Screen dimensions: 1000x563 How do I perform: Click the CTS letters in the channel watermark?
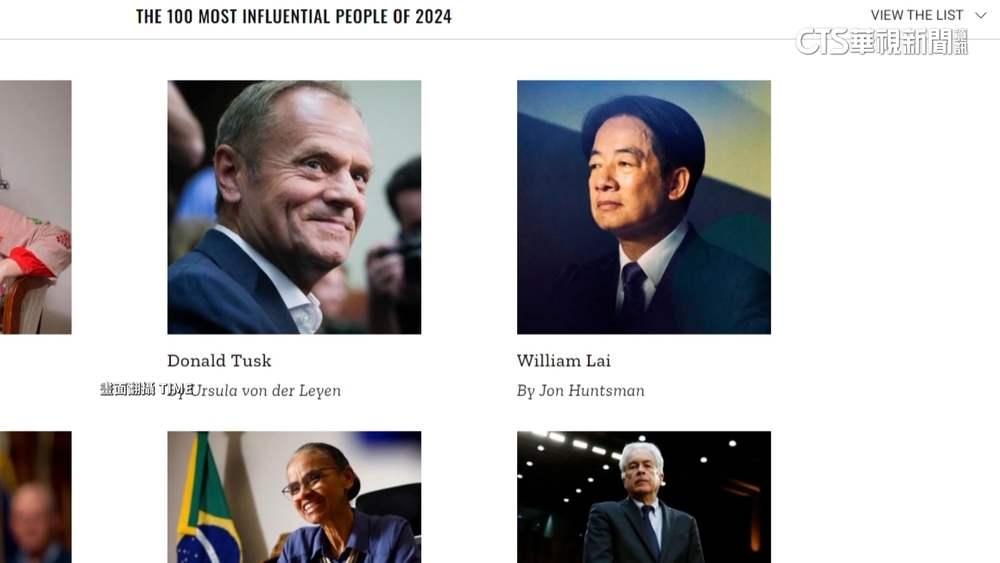822,42
